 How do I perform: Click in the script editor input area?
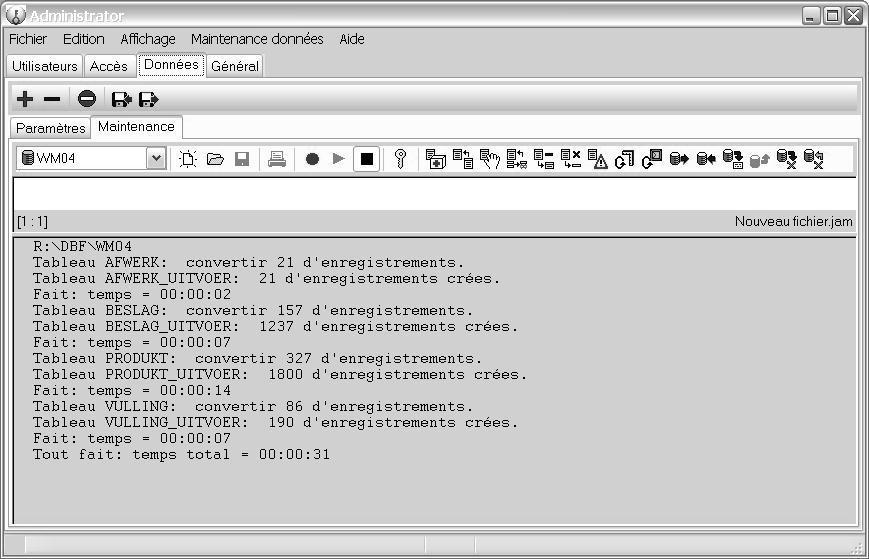point(434,194)
